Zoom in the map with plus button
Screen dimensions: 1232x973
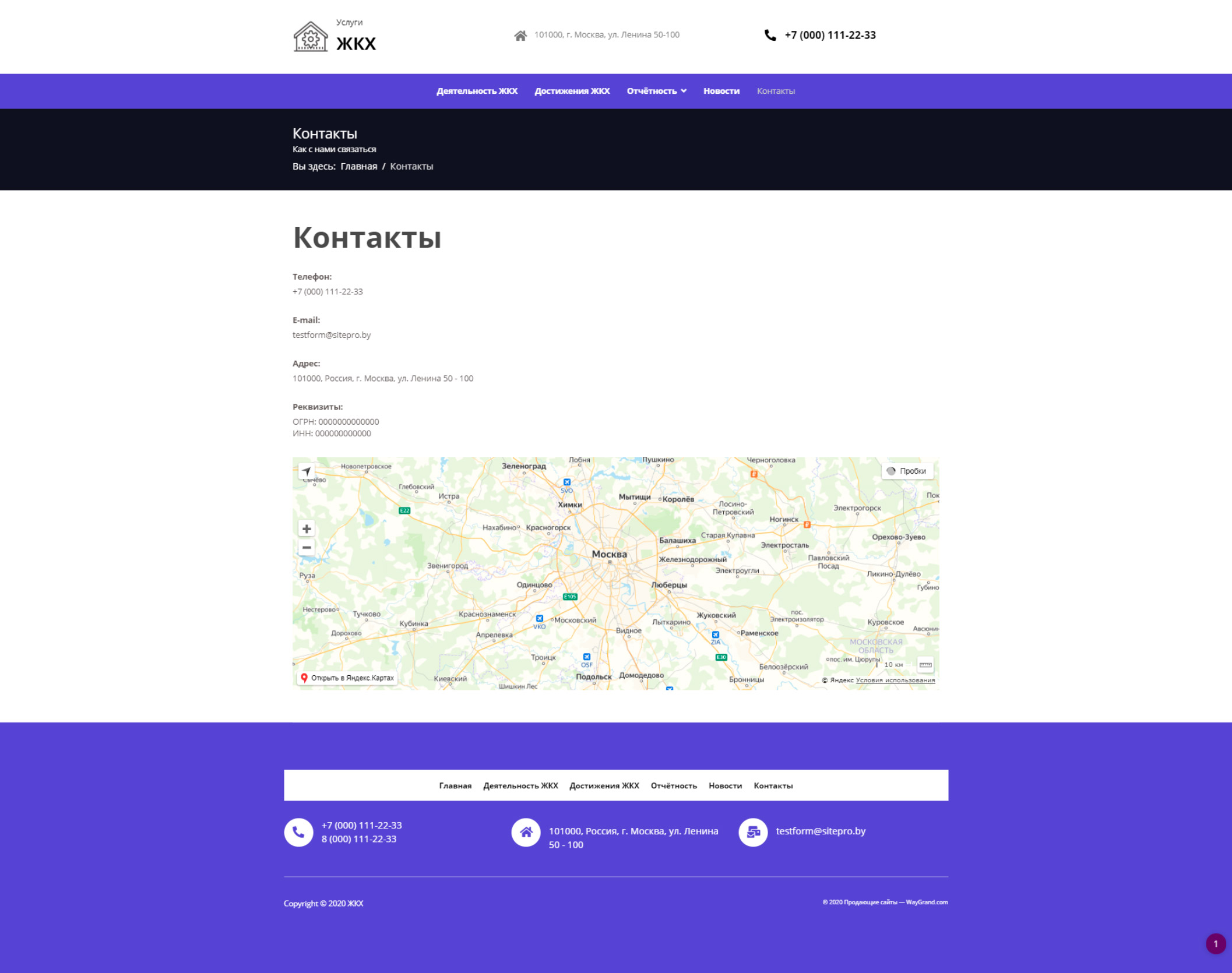click(x=307, y=528)
